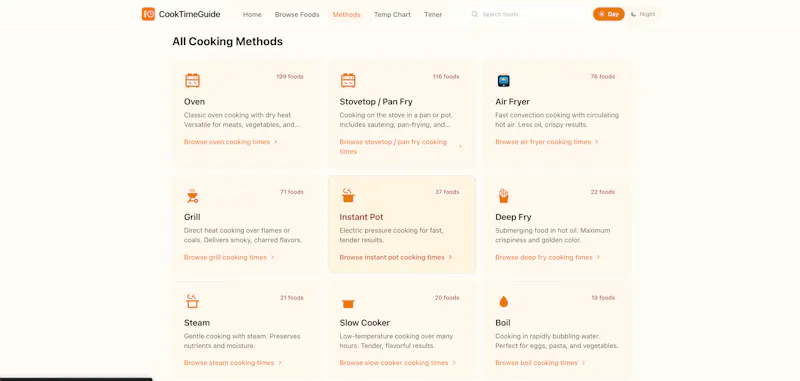Click the CookTimeGuide logo icon
This screenshot has height=381, width=800.
(x=148, y=14)
